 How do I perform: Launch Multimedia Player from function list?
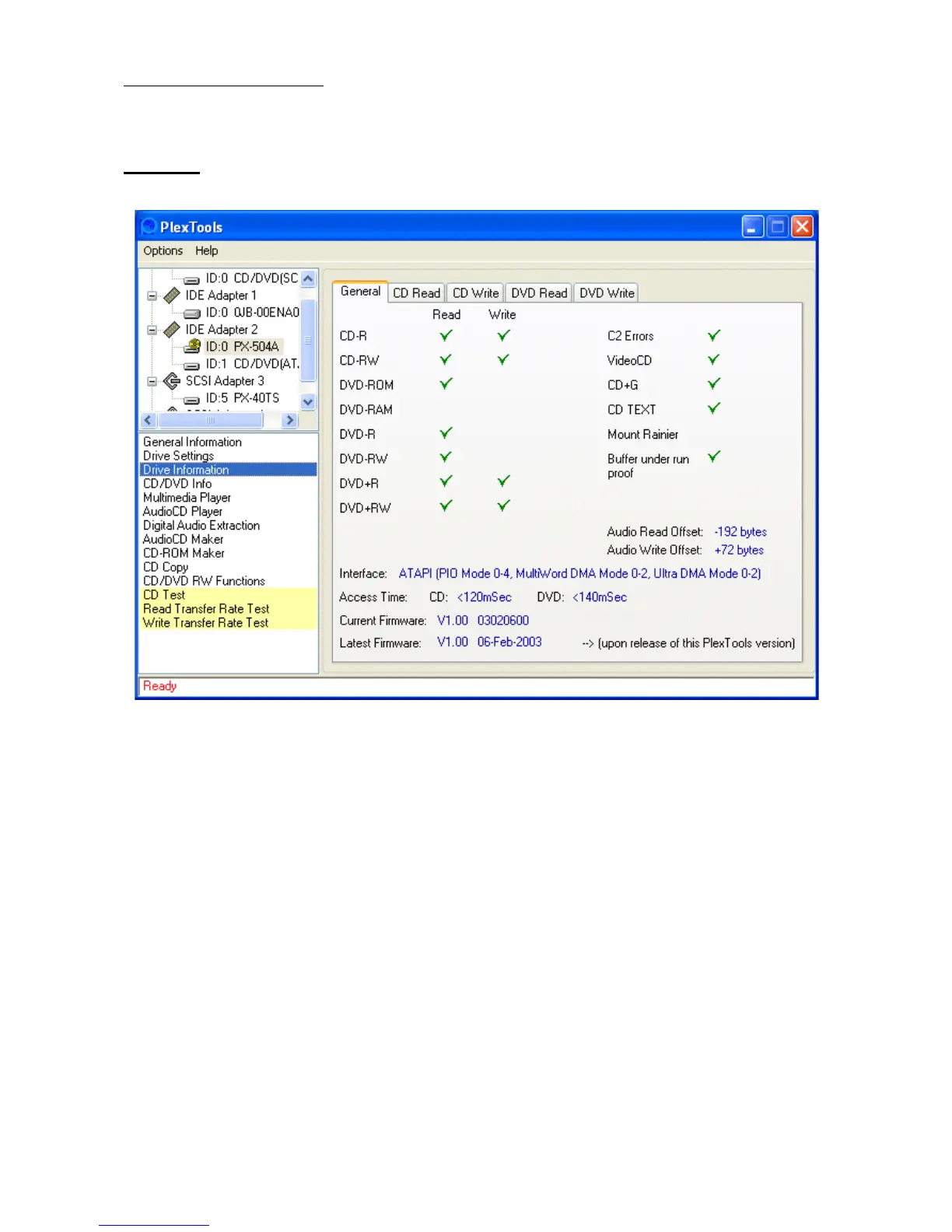coord(187,498)
